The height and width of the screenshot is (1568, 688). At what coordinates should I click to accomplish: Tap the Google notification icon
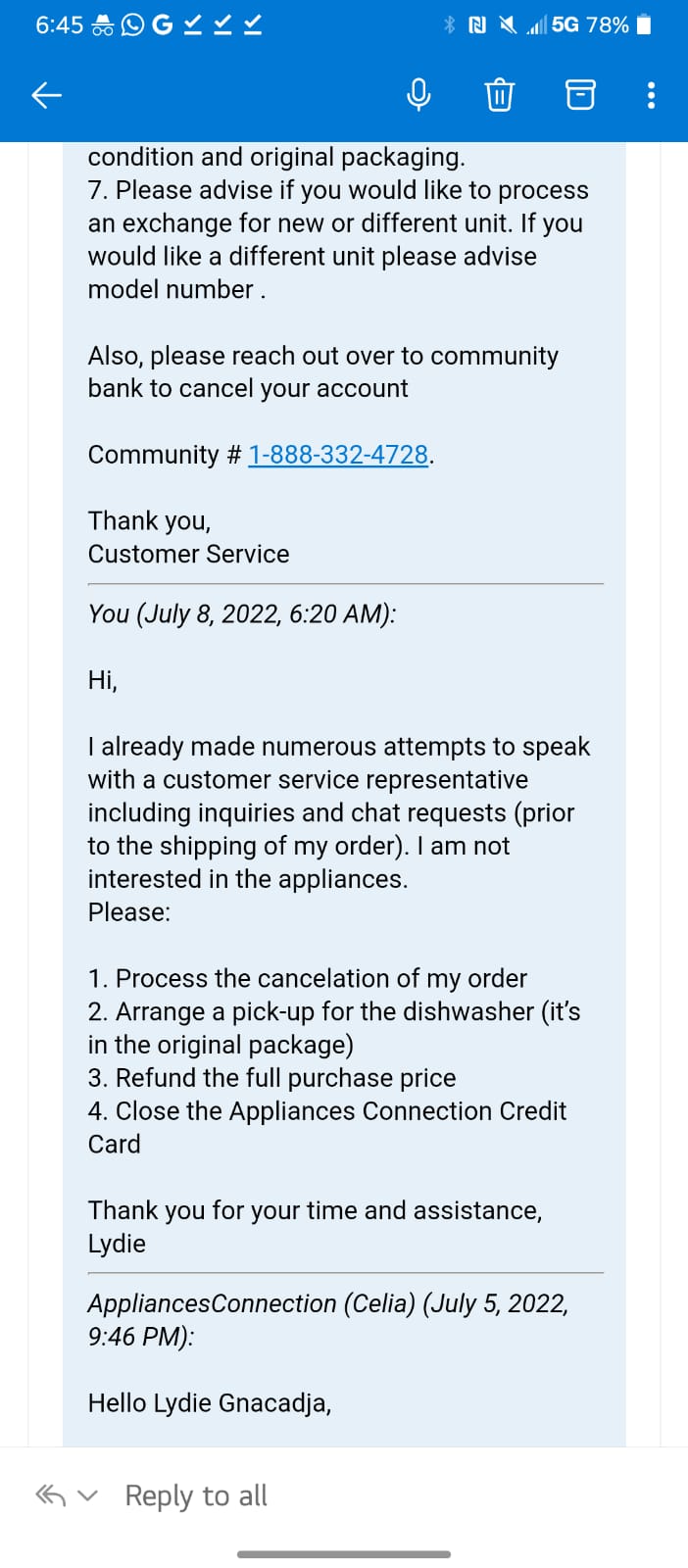tap(163, 25)
